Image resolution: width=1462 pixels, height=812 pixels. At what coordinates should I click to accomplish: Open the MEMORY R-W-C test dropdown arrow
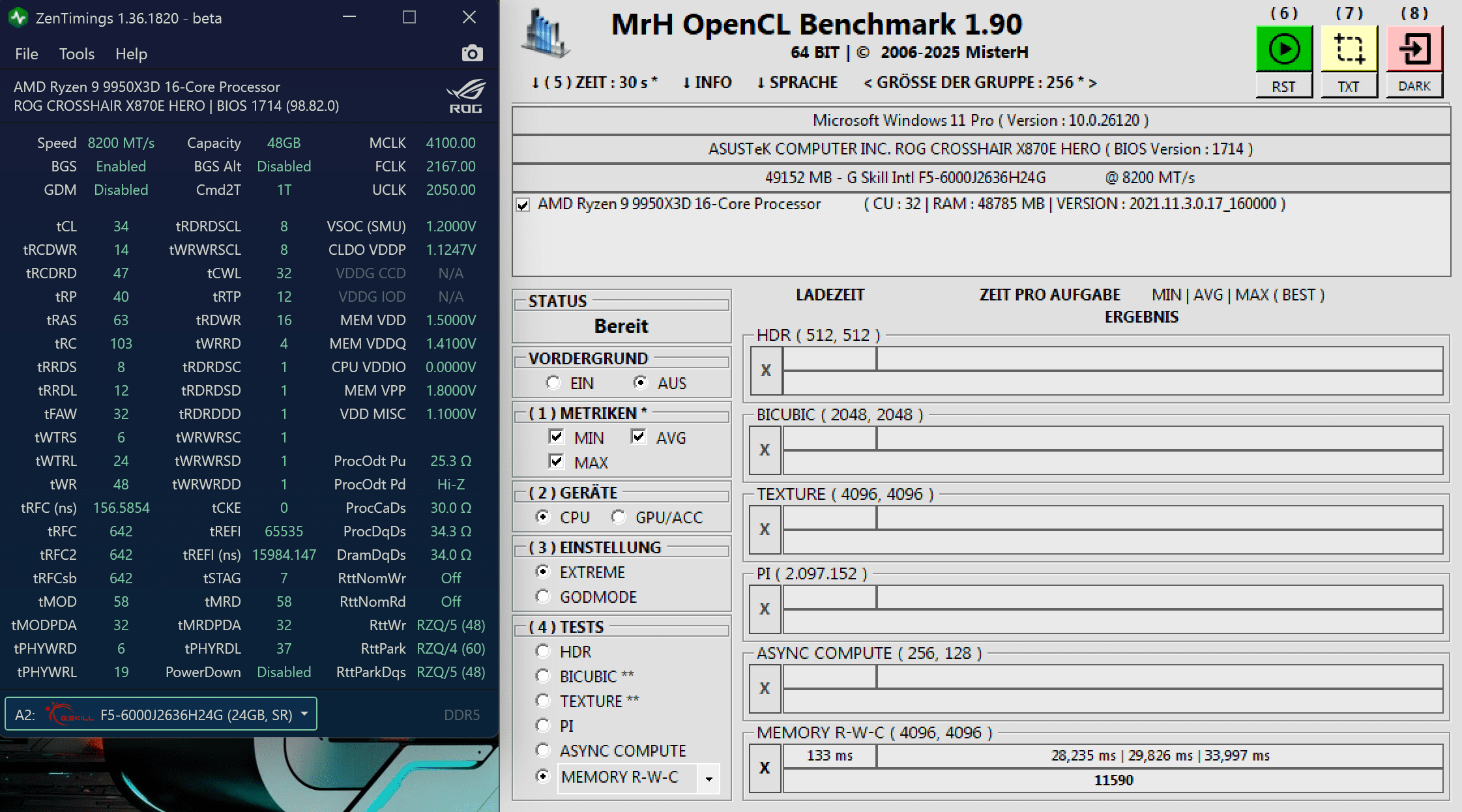[709, 778]
